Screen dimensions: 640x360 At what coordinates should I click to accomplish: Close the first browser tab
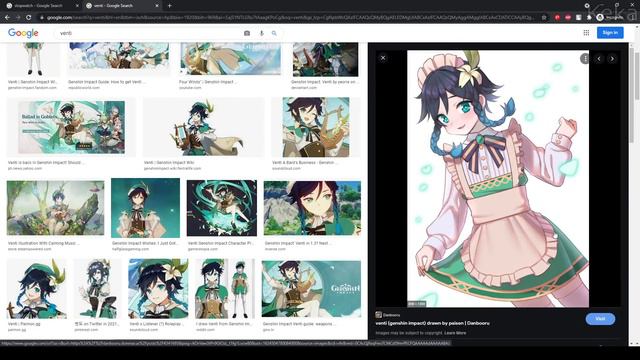point(78,6)
